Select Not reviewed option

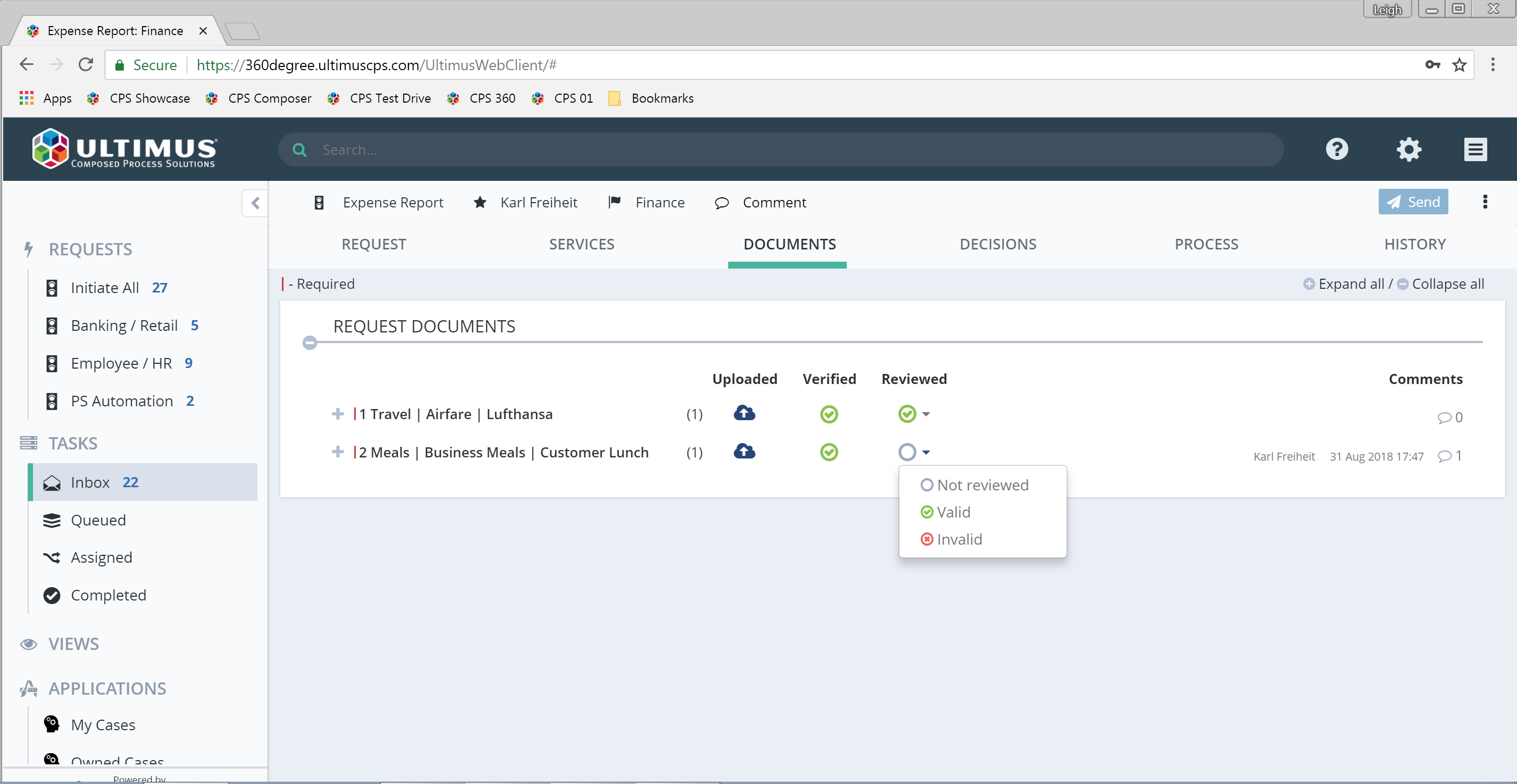pyautogui.click(x=974, y=485)
